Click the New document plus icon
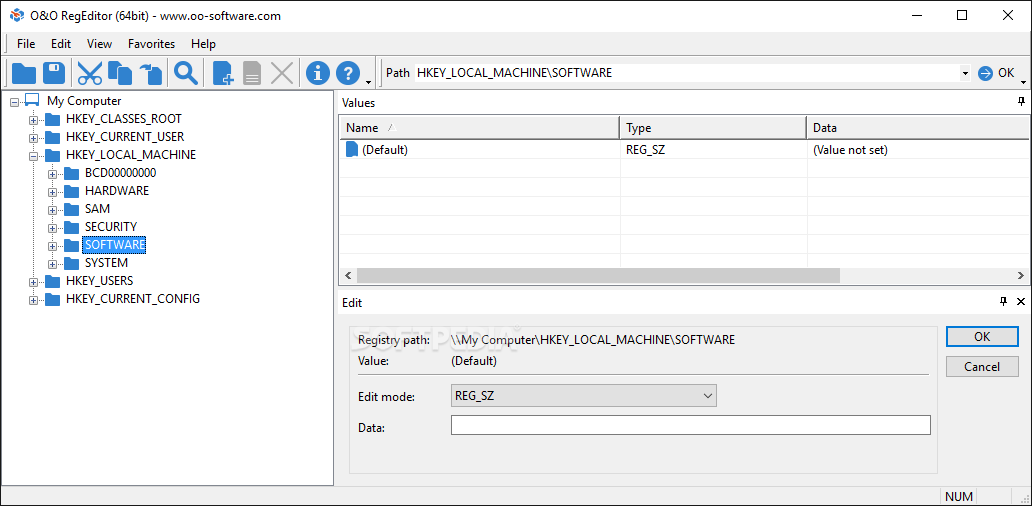 pyautogui.click(x=222, y=73)
